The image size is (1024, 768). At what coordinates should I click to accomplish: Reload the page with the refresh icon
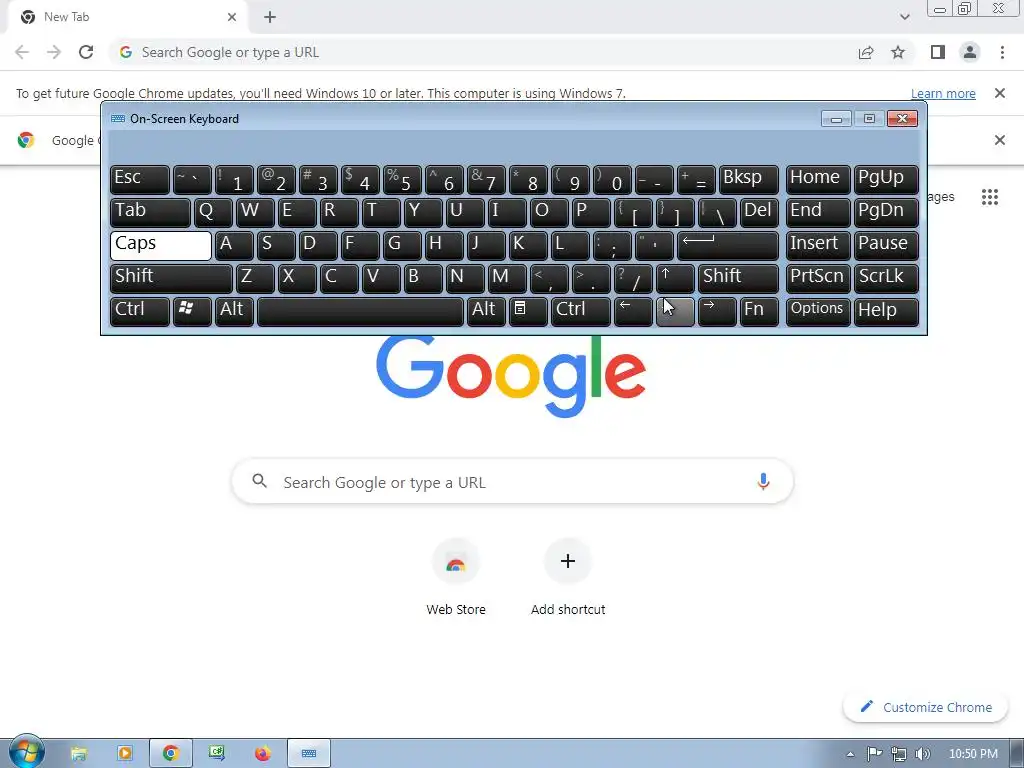point(86,52)
